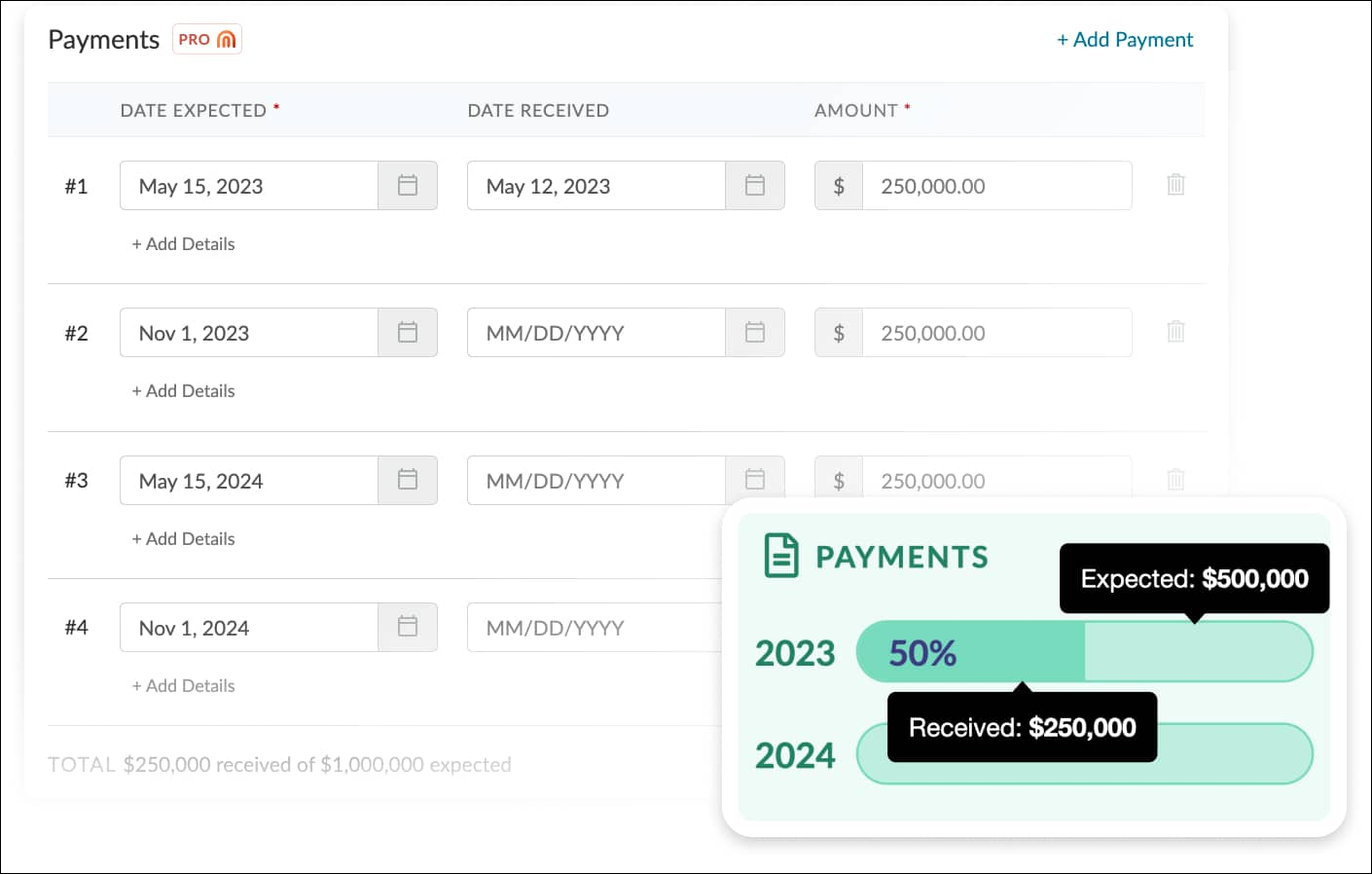Expand Add Details for payment #1

tap(184, 244)
